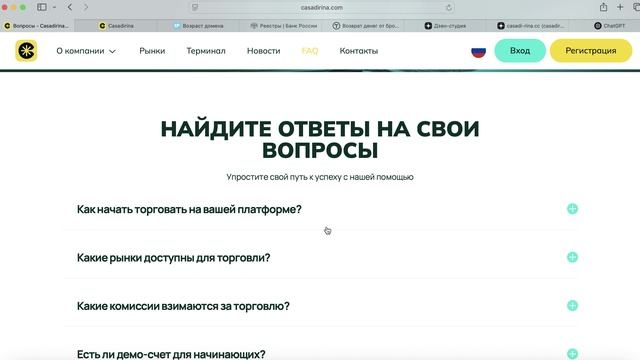The width and height of the screenshot is (640, 360).
Task: Click the green macOS window zoom button
Action: coord(23,7)
